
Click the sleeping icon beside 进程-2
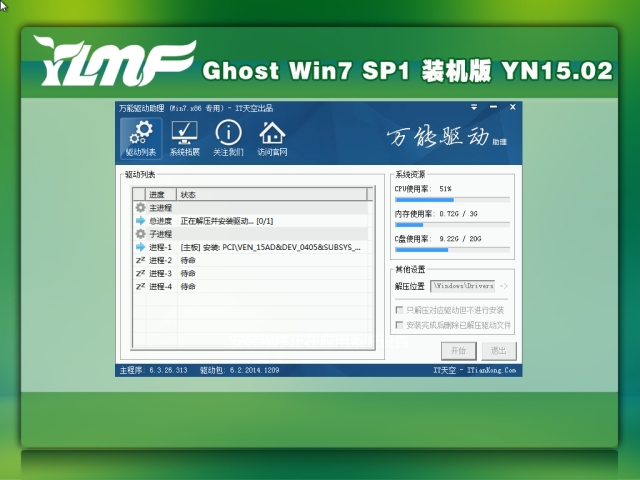(140, 260)
